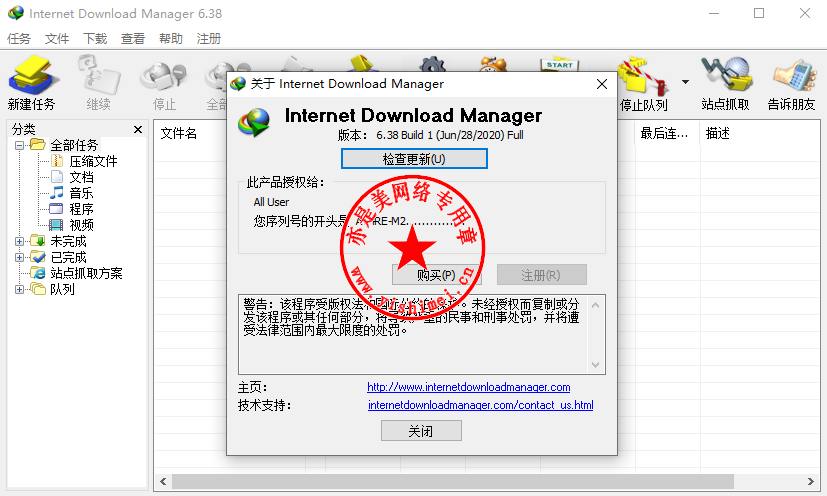Select the Programs (程序) category

click(x=81, y=209)
